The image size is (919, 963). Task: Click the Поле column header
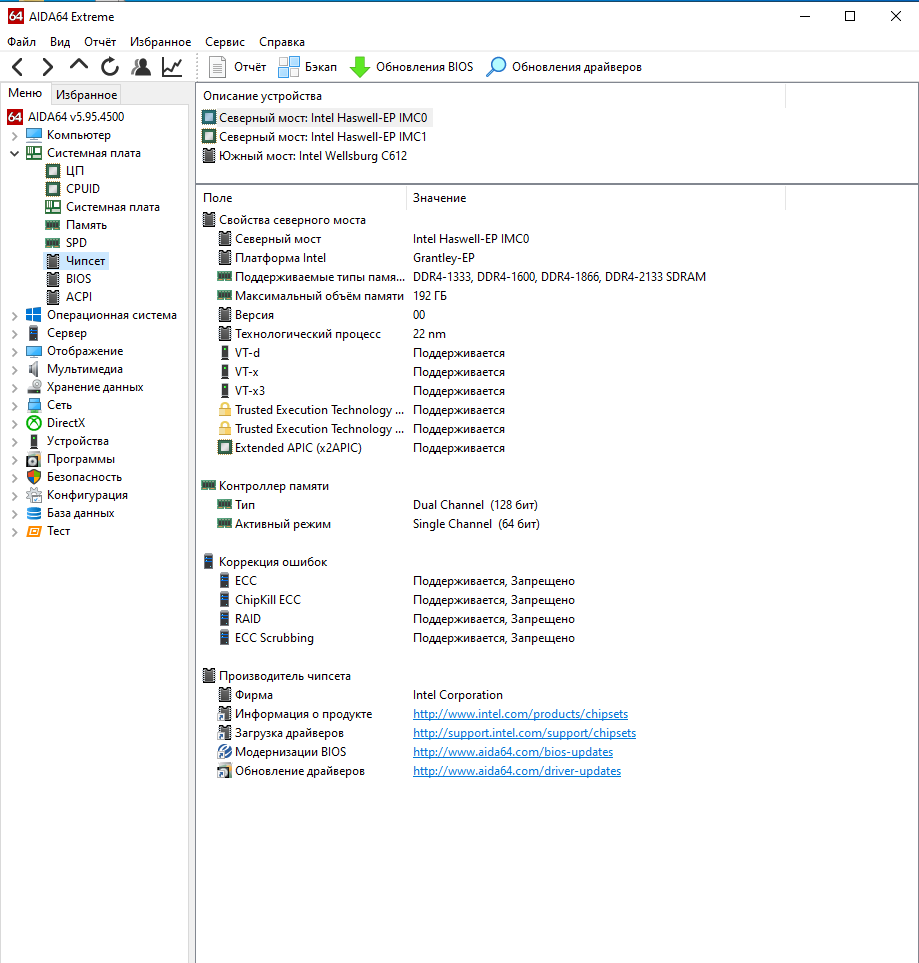[302, 198]
